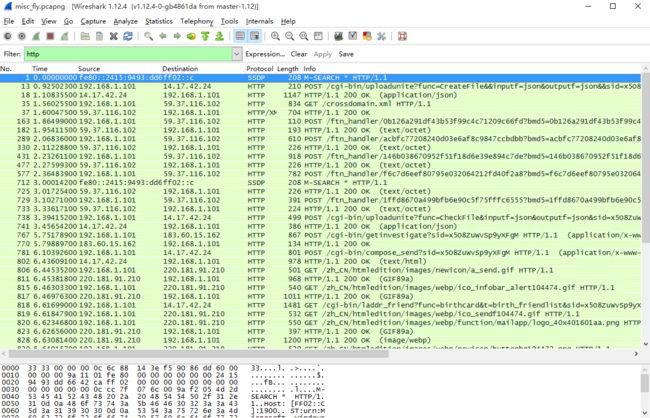Edit capture filters icon
The height and width of the screenshot is (418, 650).
[x=339, y=36]
